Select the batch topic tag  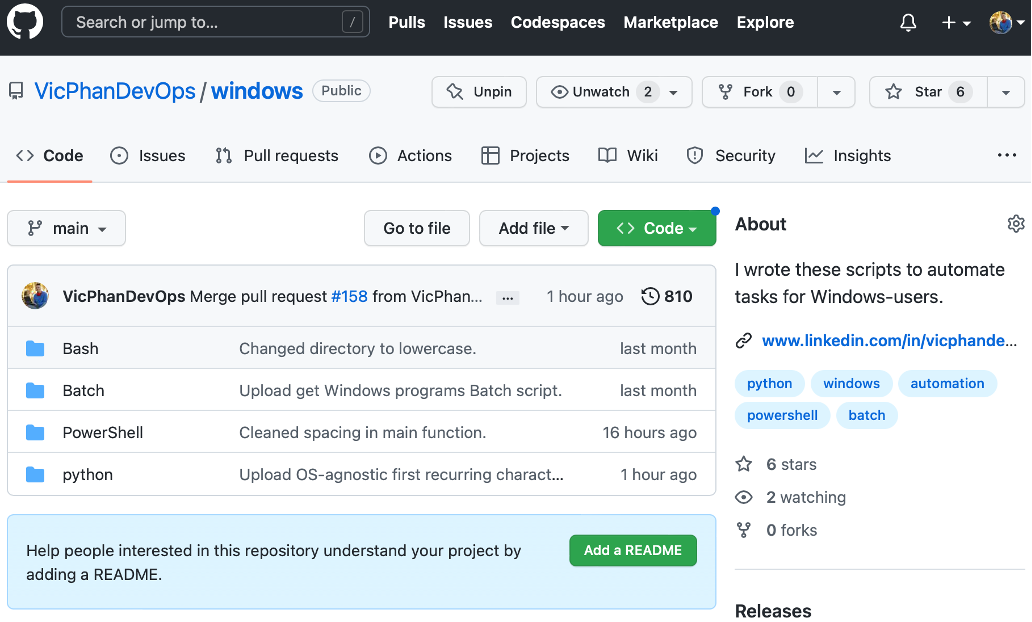867,416
